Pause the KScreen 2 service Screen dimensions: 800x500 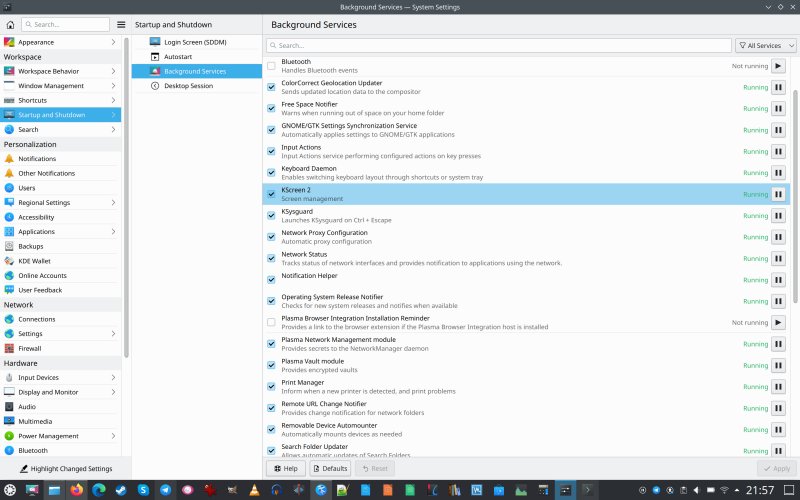click(x=778, y=194)
